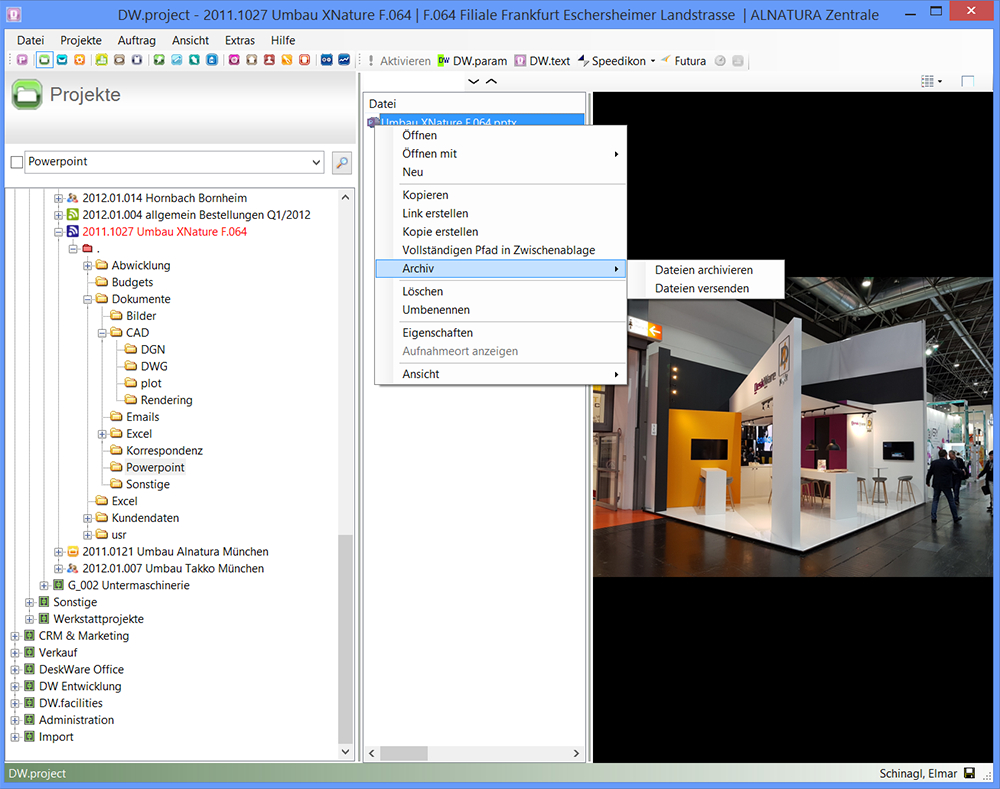
Task: Click the Speedikon toolbar button
Action: tap(615, 61)
